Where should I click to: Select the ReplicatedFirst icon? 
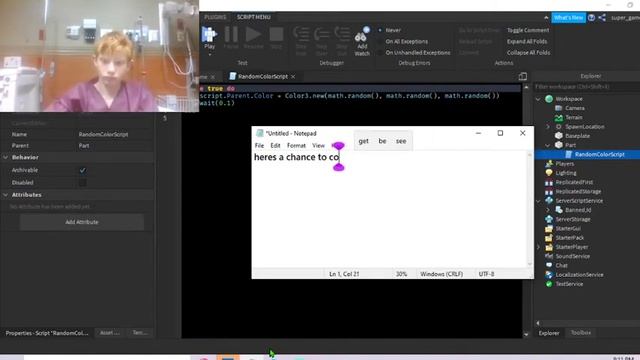(x=549, y=182)
